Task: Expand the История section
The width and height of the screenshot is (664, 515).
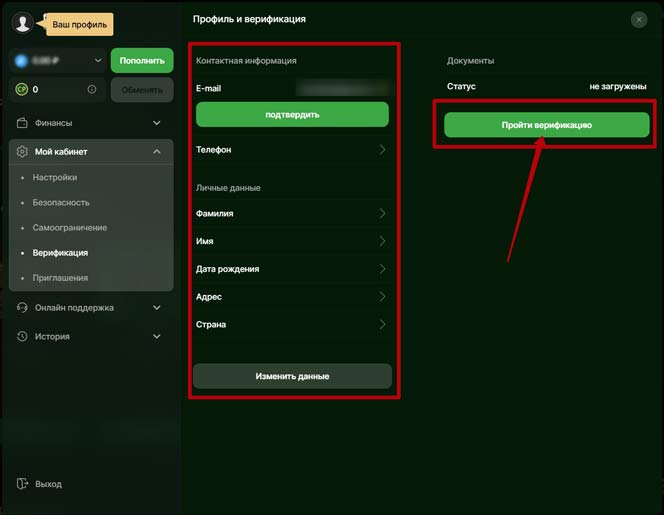Action: pos(157,337)
